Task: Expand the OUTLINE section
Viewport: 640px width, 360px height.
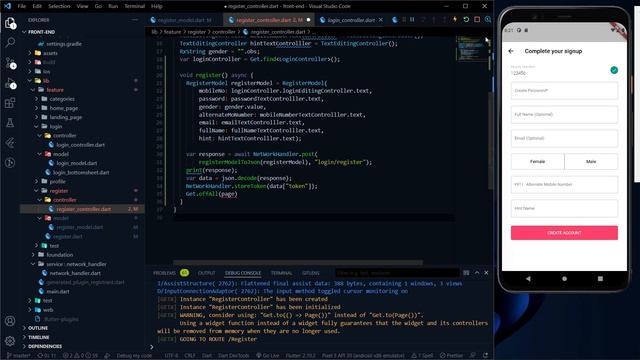Action: [38, 328]
